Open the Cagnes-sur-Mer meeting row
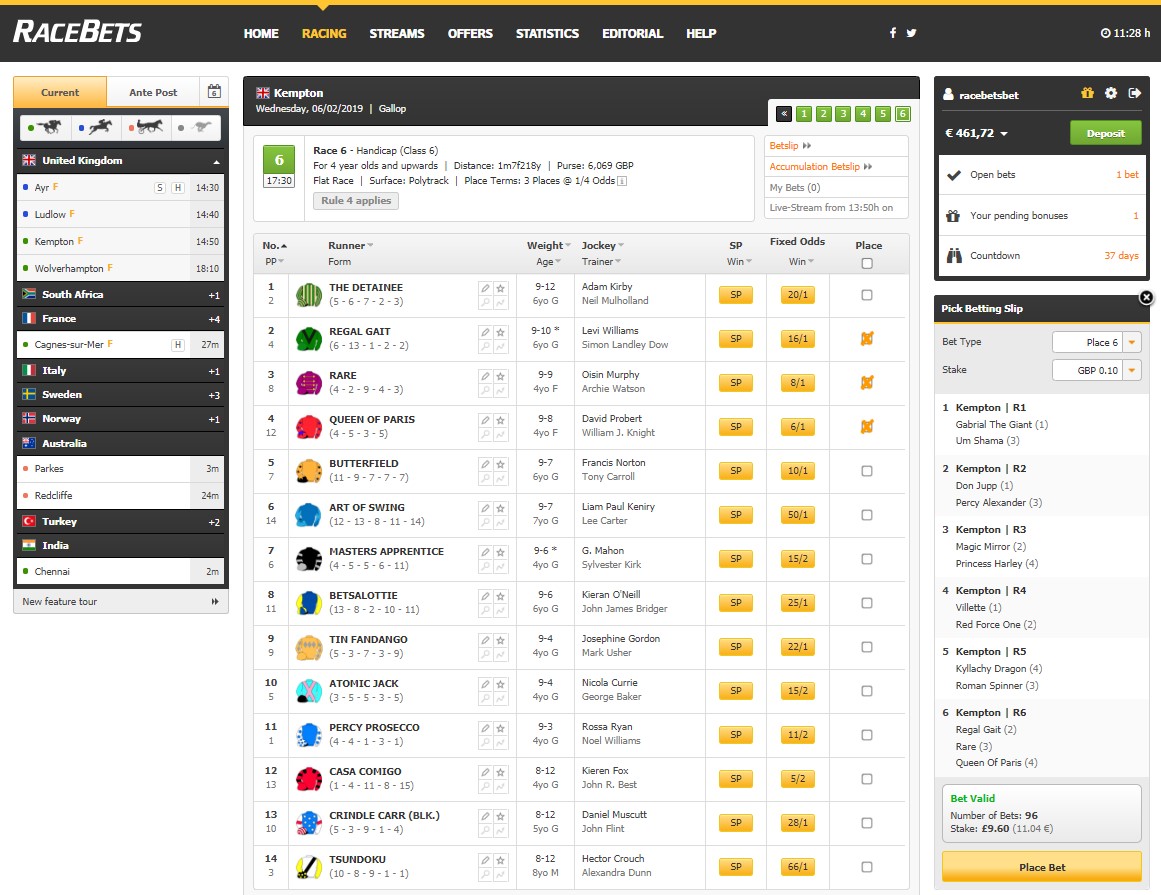The height and width of the screenshot is (895, 1161). tap(121, 344)
